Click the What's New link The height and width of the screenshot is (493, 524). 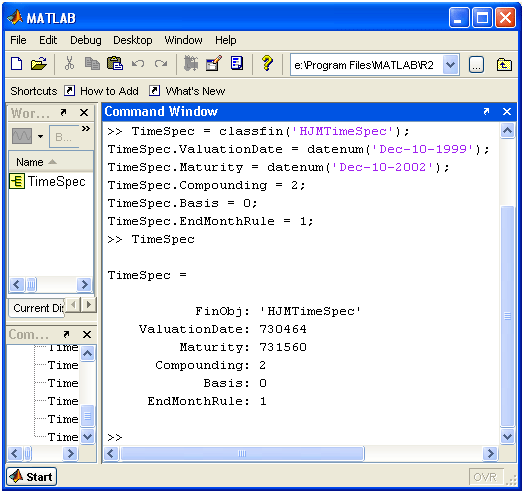pos(195,91)
